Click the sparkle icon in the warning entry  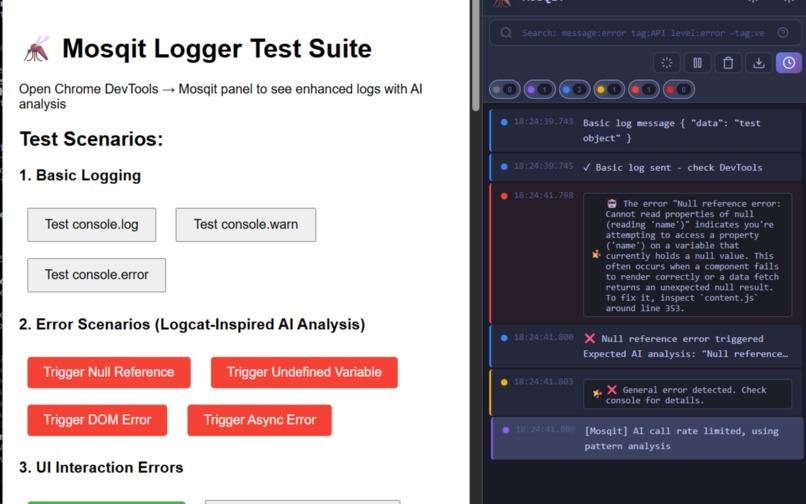(597, 393)
